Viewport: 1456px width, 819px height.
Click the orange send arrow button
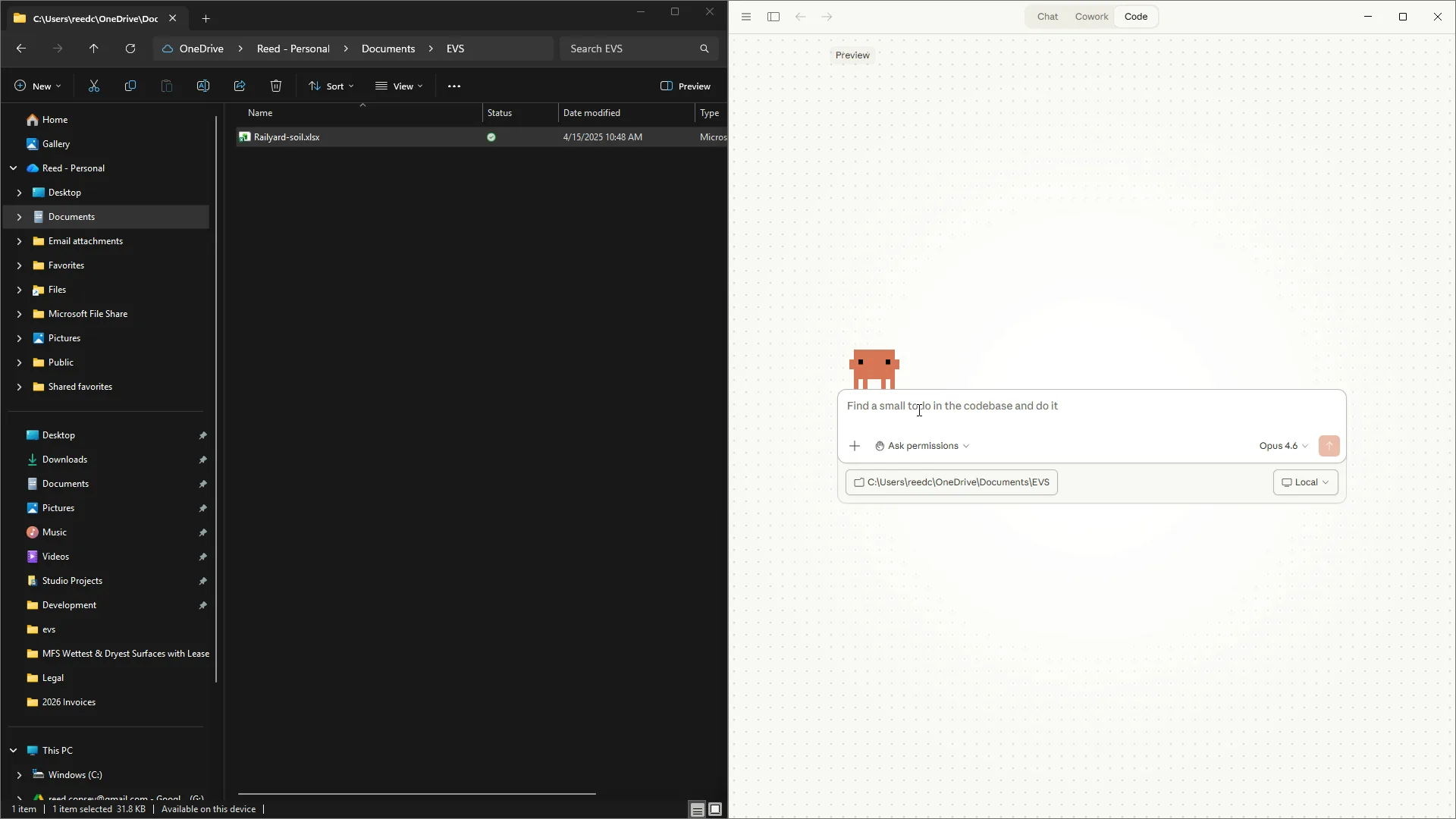[1329, 446]
